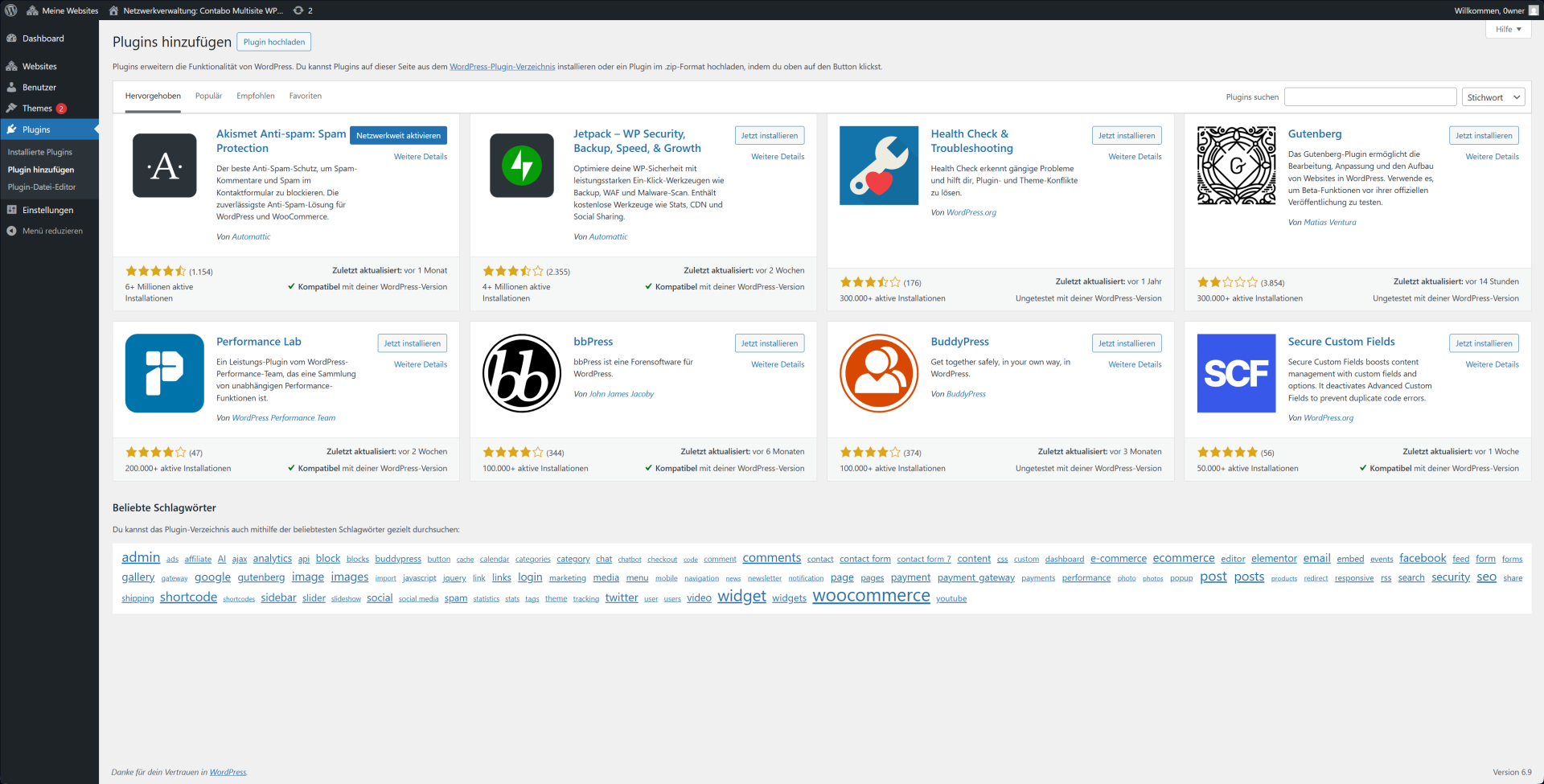Open the Benutzer sidebar icon
The image size is (1544, 784).
coord(11,87)
